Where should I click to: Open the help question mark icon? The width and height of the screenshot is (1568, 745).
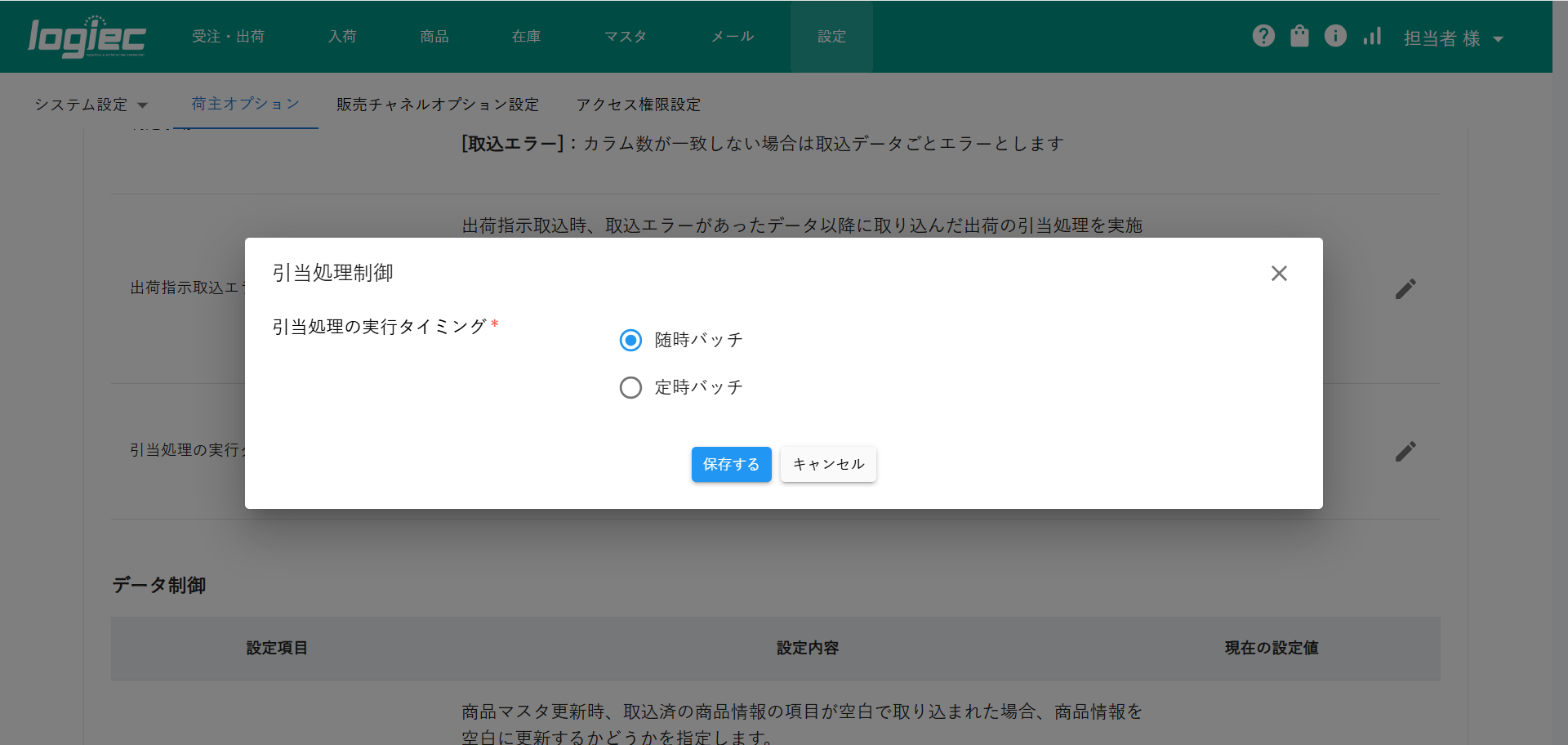(1263, 36)
